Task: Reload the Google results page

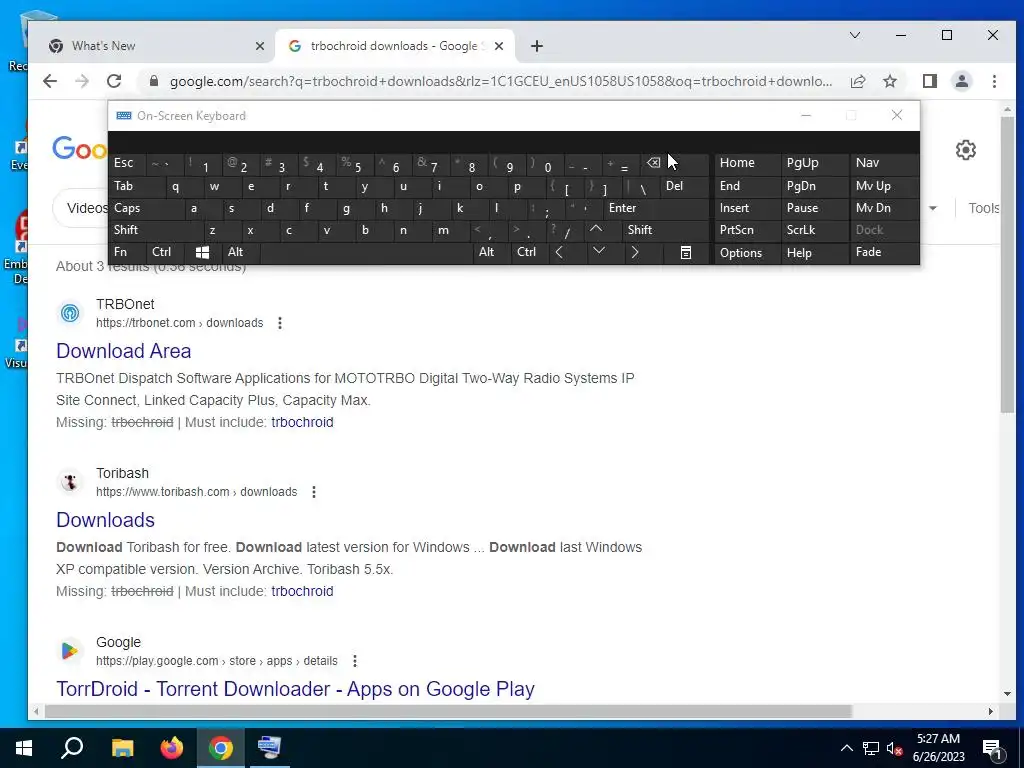Action: click(x=114, y=81)
